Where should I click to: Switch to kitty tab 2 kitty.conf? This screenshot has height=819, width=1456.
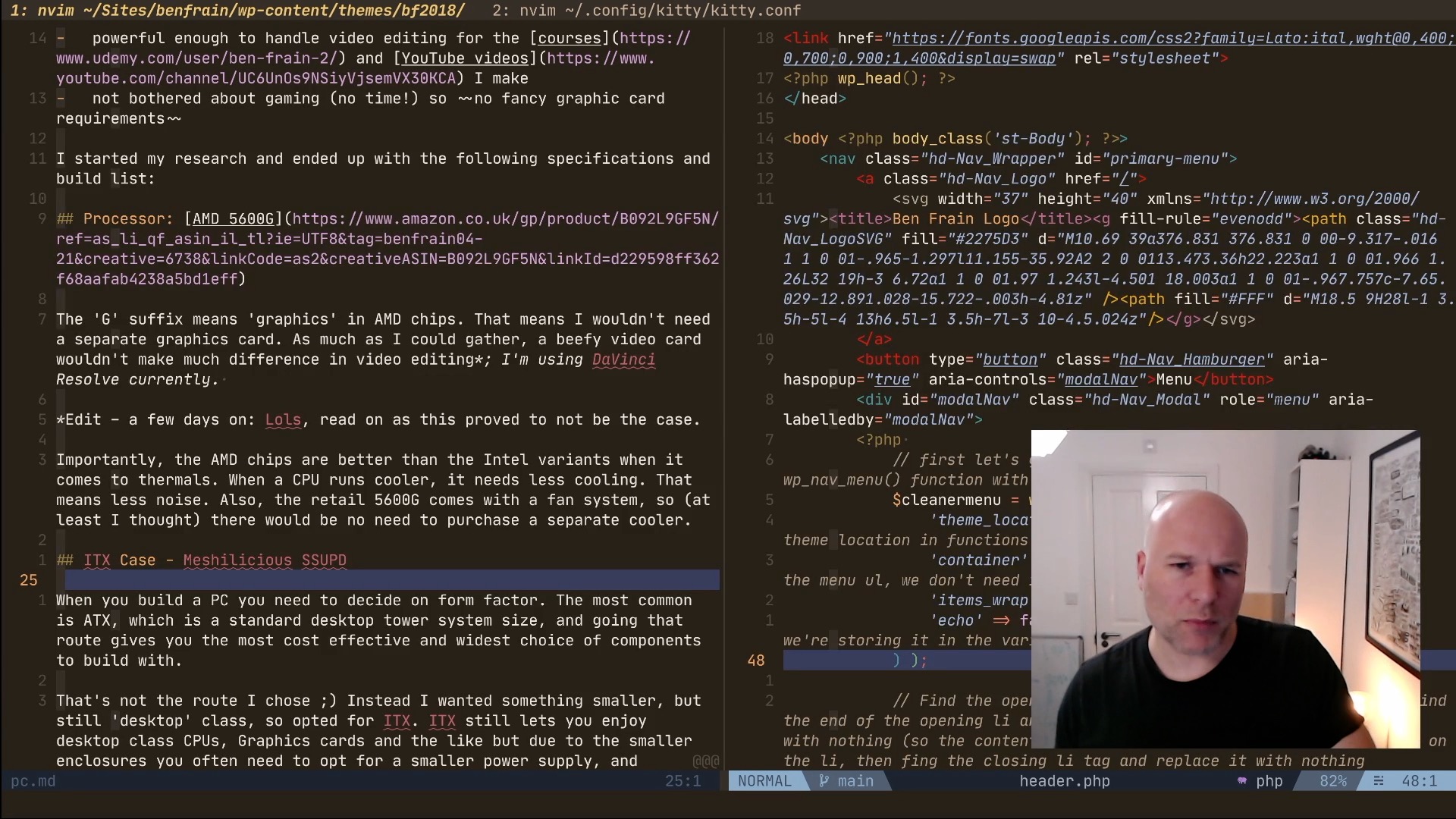pyautogui.click(x=646, y=11)
